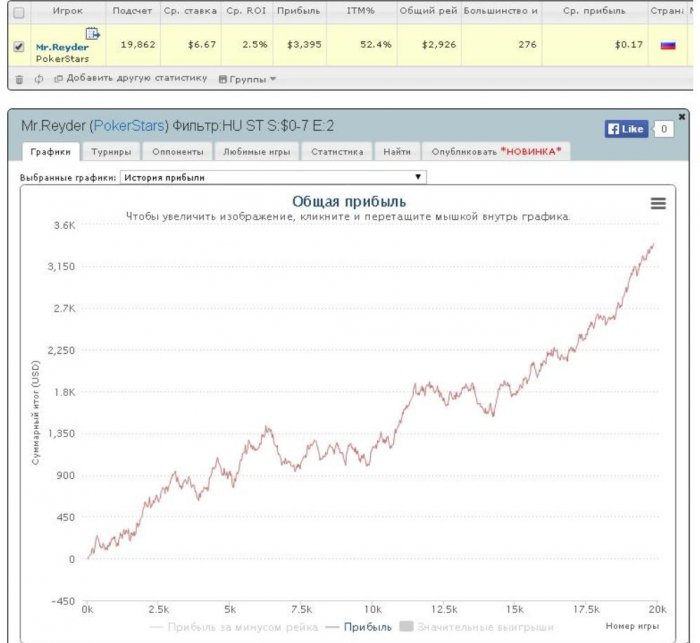700x643 pixels.
Task: Close the Mr.Reyder chart panel
Action: (682, 117)
